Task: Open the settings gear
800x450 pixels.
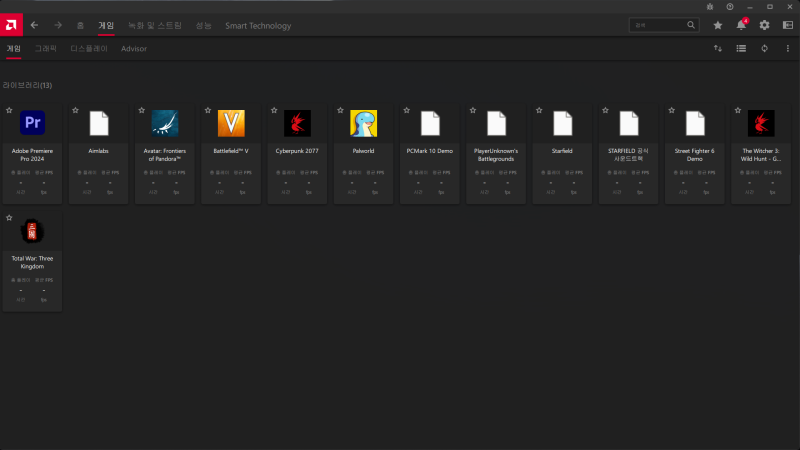Action: coord(764,25)
